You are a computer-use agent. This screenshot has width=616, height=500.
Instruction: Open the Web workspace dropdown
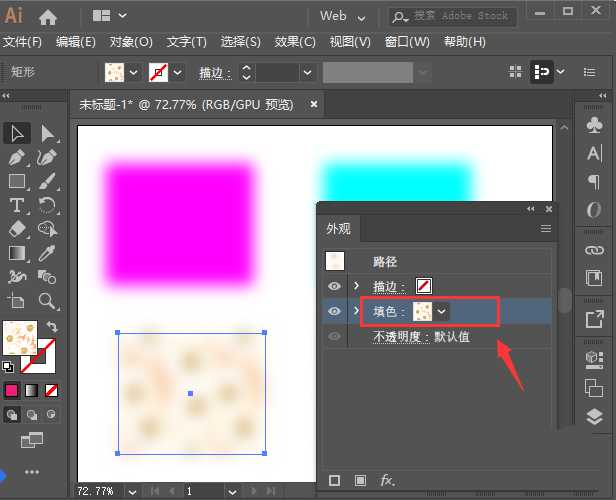pos(341,16)
